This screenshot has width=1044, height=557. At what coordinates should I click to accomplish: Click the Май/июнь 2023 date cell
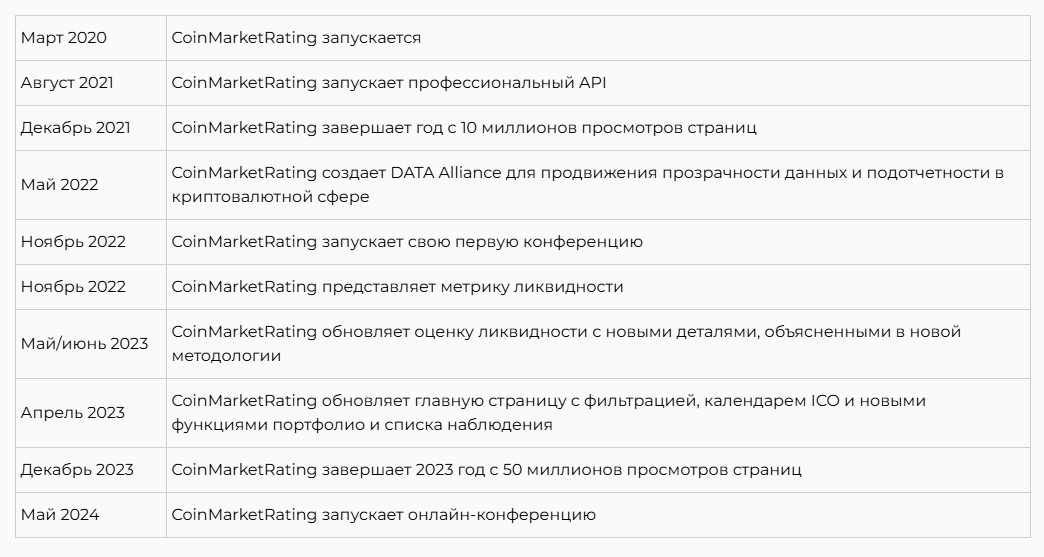91,344
